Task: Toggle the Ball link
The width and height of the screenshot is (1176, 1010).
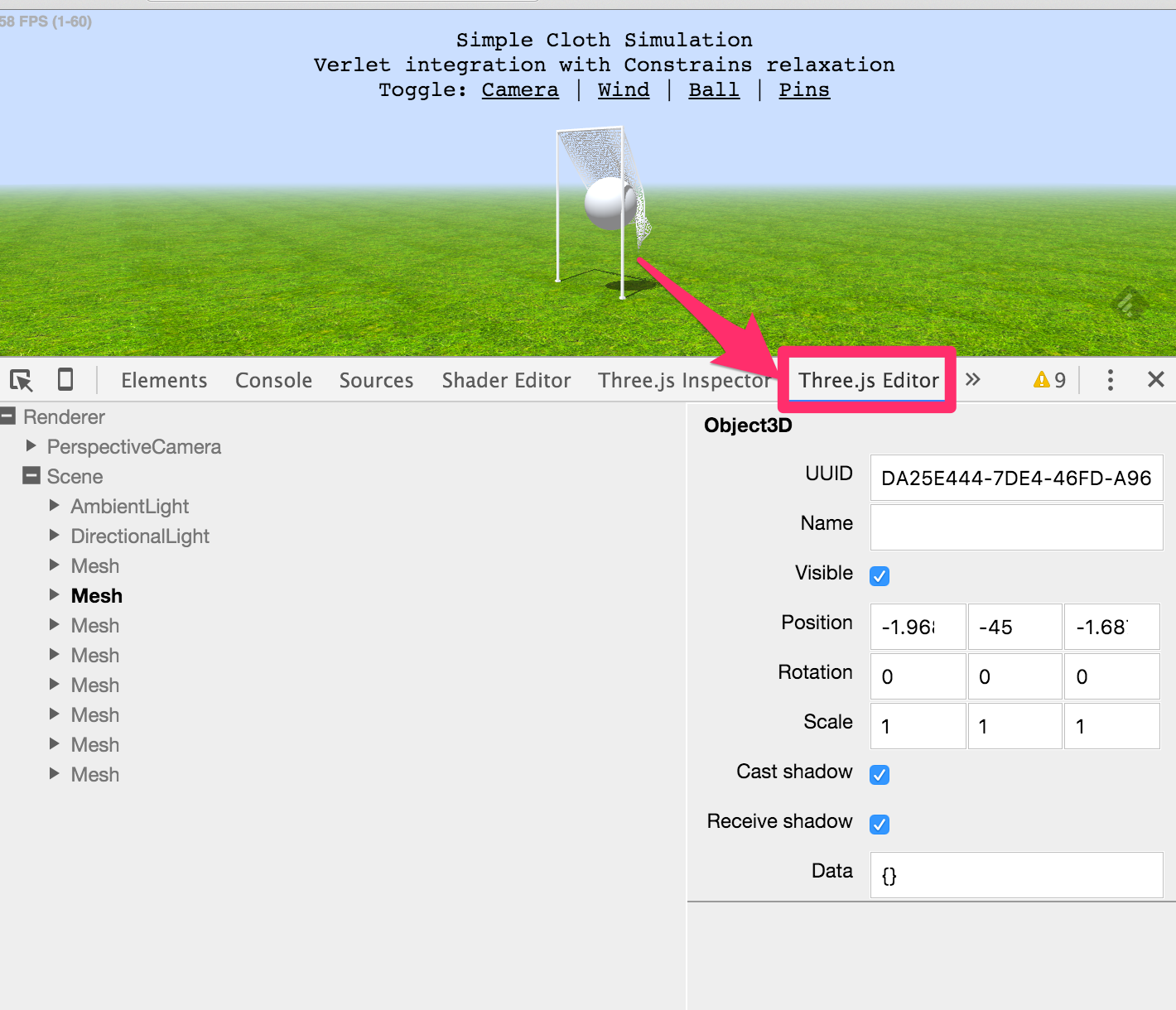Action: tap(714, 89)
